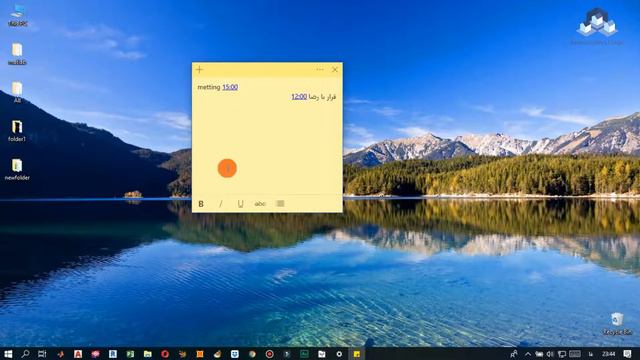This screenshot has height=360, width=640.
Task: Toggle strikethrough (abc) formatting
Action: (260, 204)
